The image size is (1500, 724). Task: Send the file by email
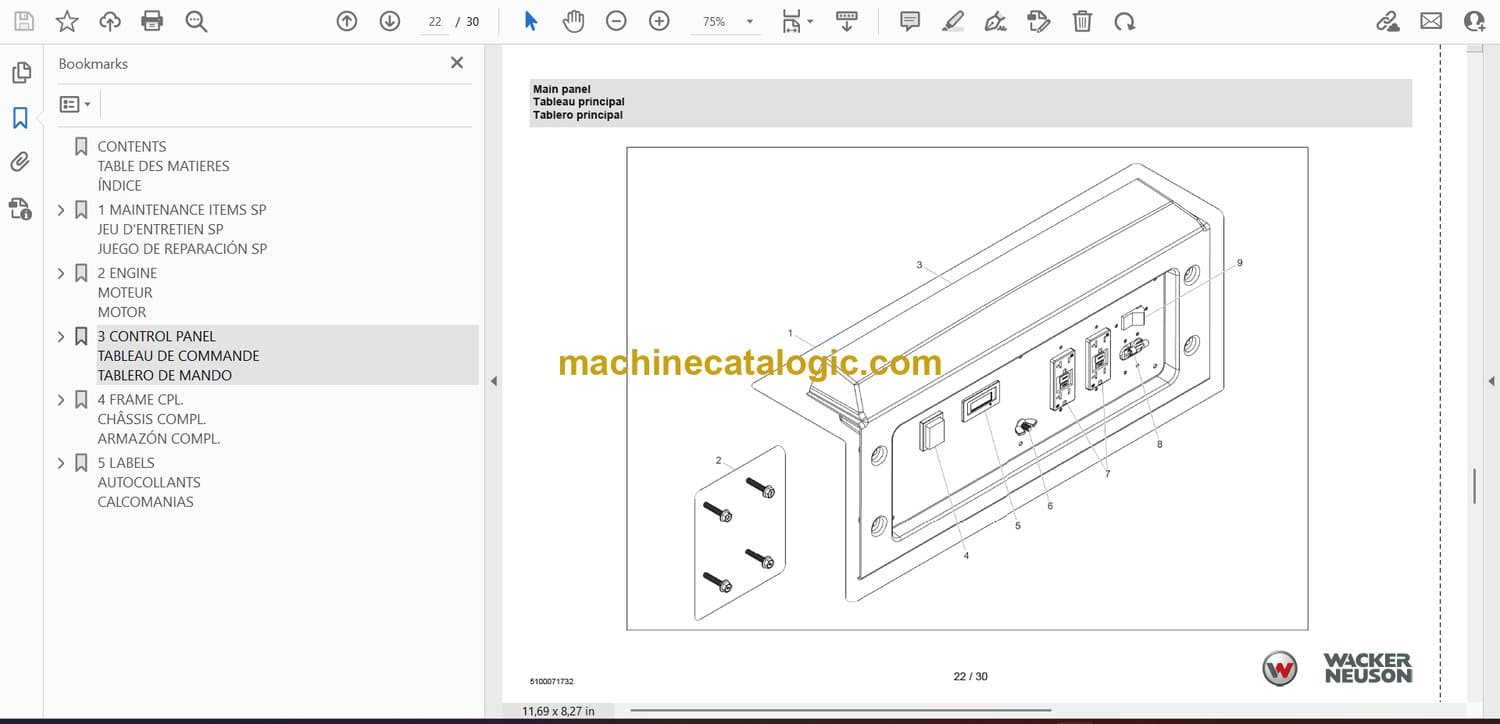coord(1431,21)
